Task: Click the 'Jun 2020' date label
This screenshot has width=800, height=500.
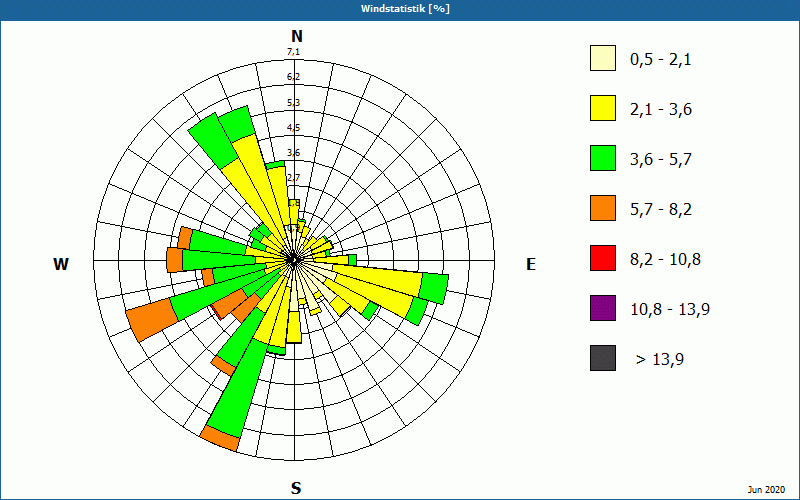Action: [766, 490]
